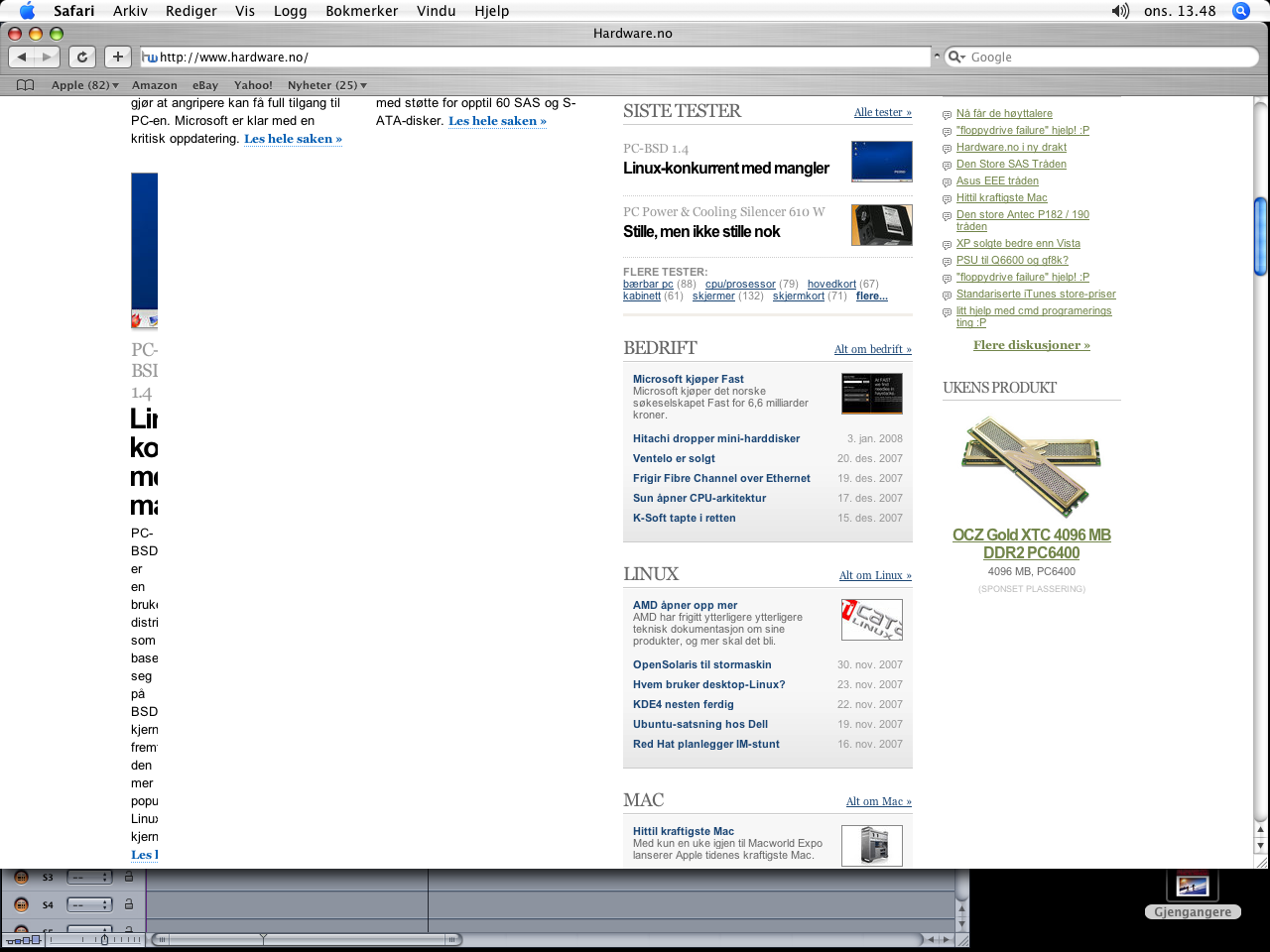
Task: Click Amazon bookmark in bookmarks bar
Action: point(155,85)
